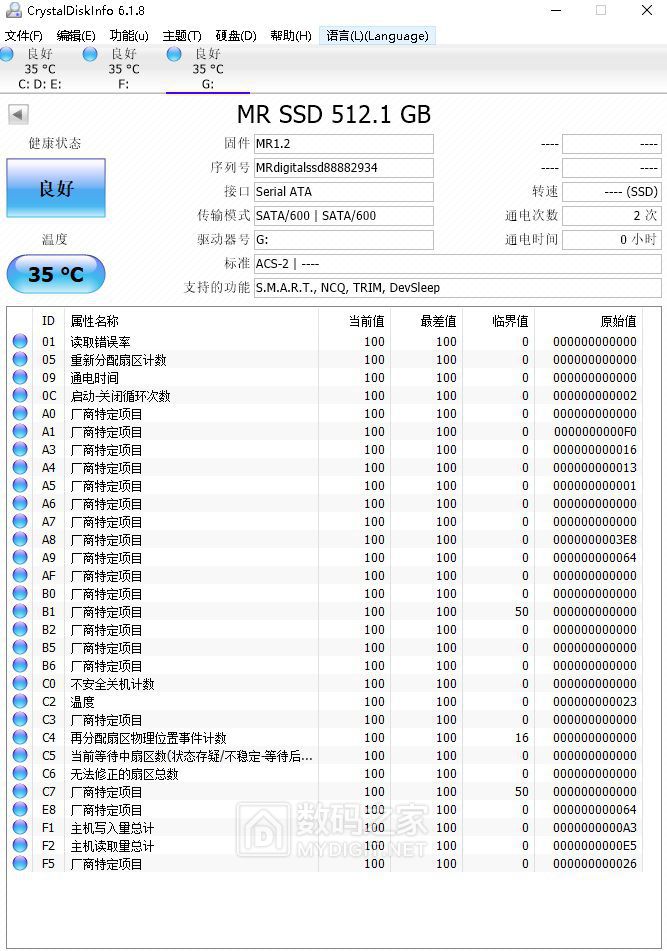Viewport: 667px width, 951px height.
Task: Open the 主题(T) menu
Action: tap(182, 36)
